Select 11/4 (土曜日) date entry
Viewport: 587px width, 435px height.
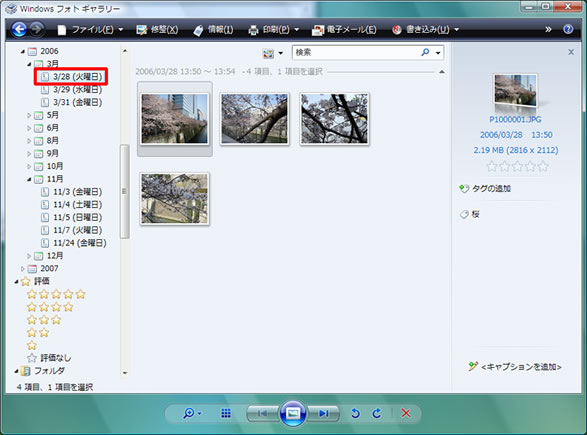71,205
